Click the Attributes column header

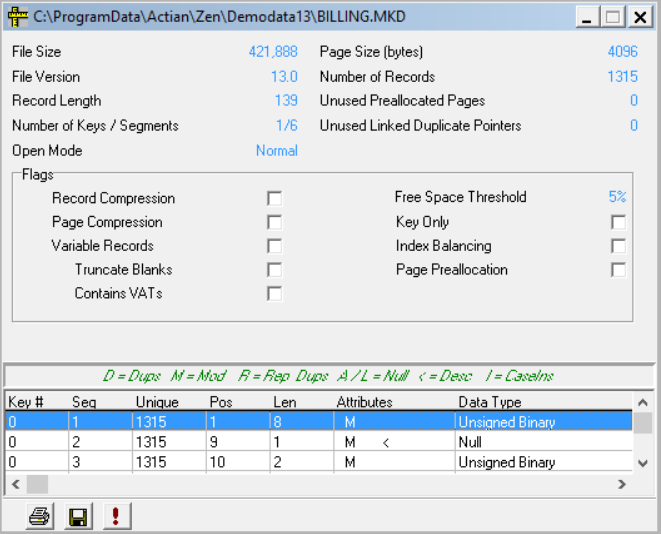pos(395,402)
